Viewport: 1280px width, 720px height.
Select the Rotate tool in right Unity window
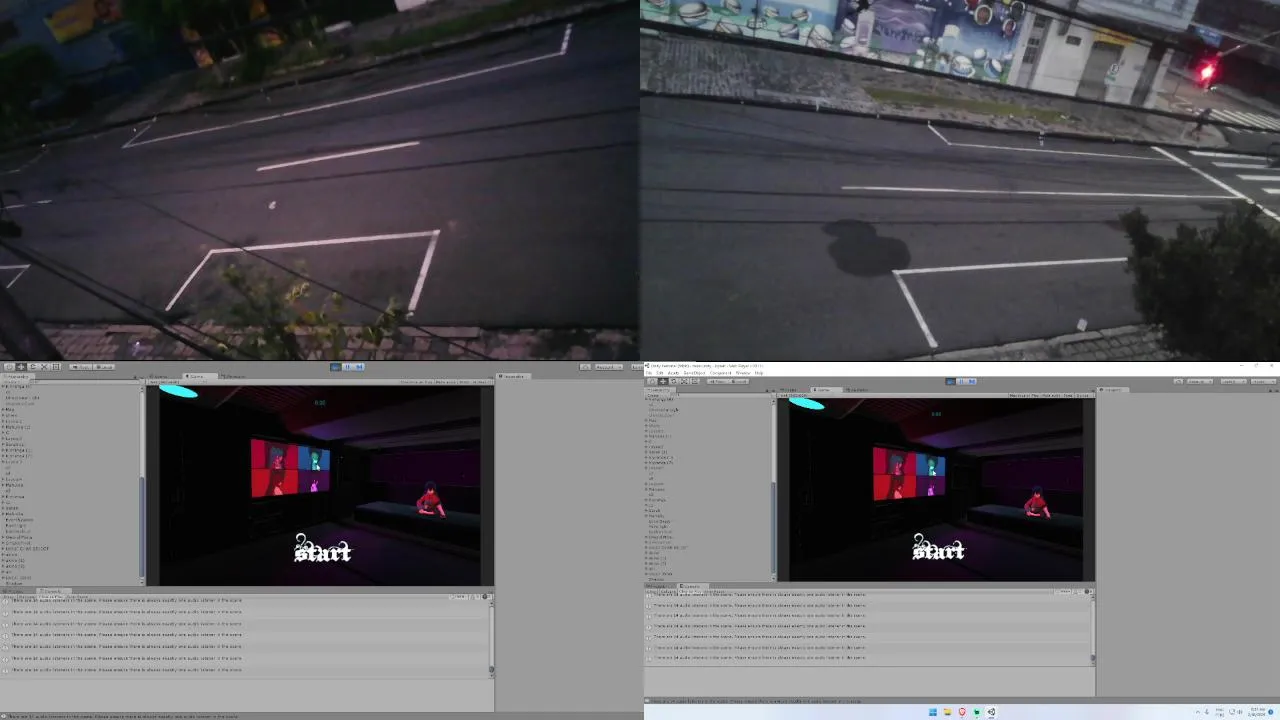(x=673, y=381)
